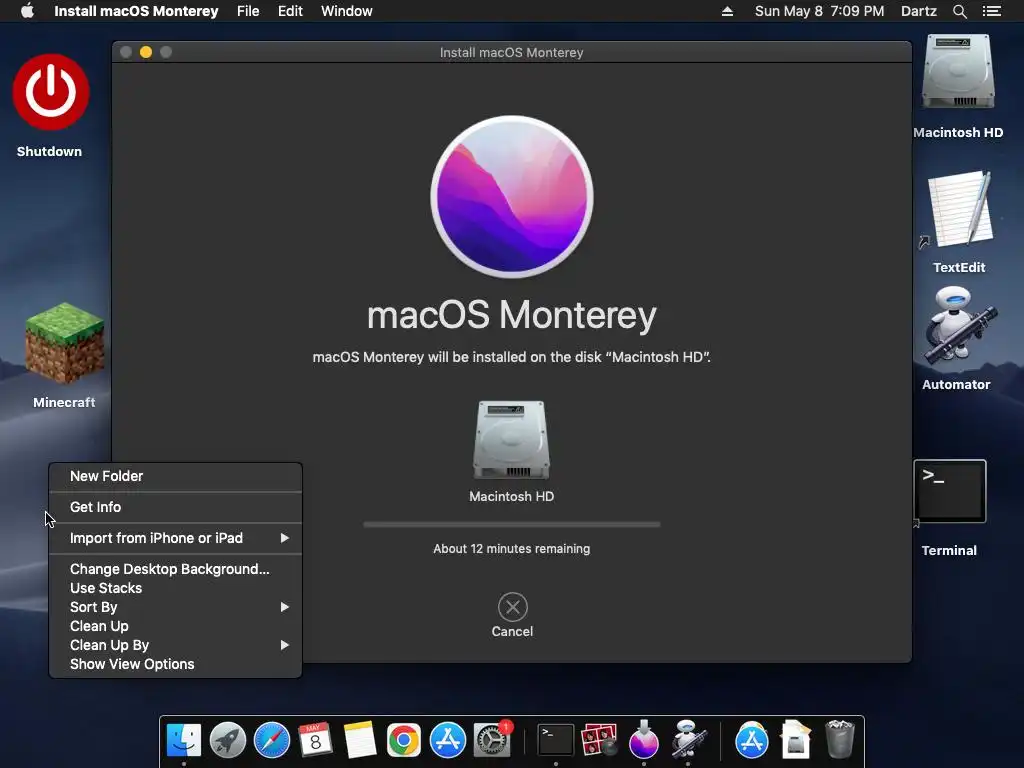Select the TextEdit desktop shortcut

[x=959, y=210]
